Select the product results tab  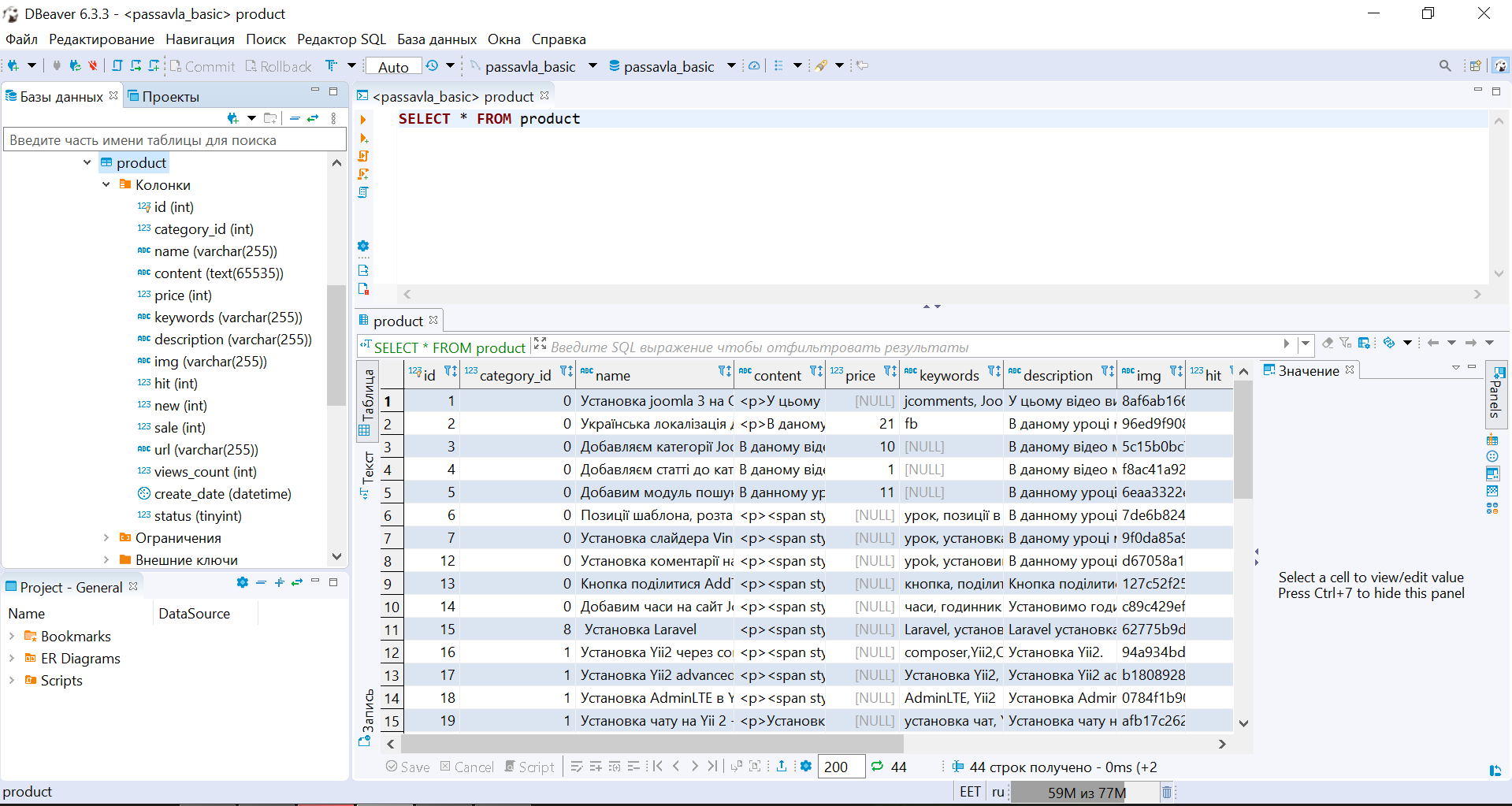coord(398,321)
